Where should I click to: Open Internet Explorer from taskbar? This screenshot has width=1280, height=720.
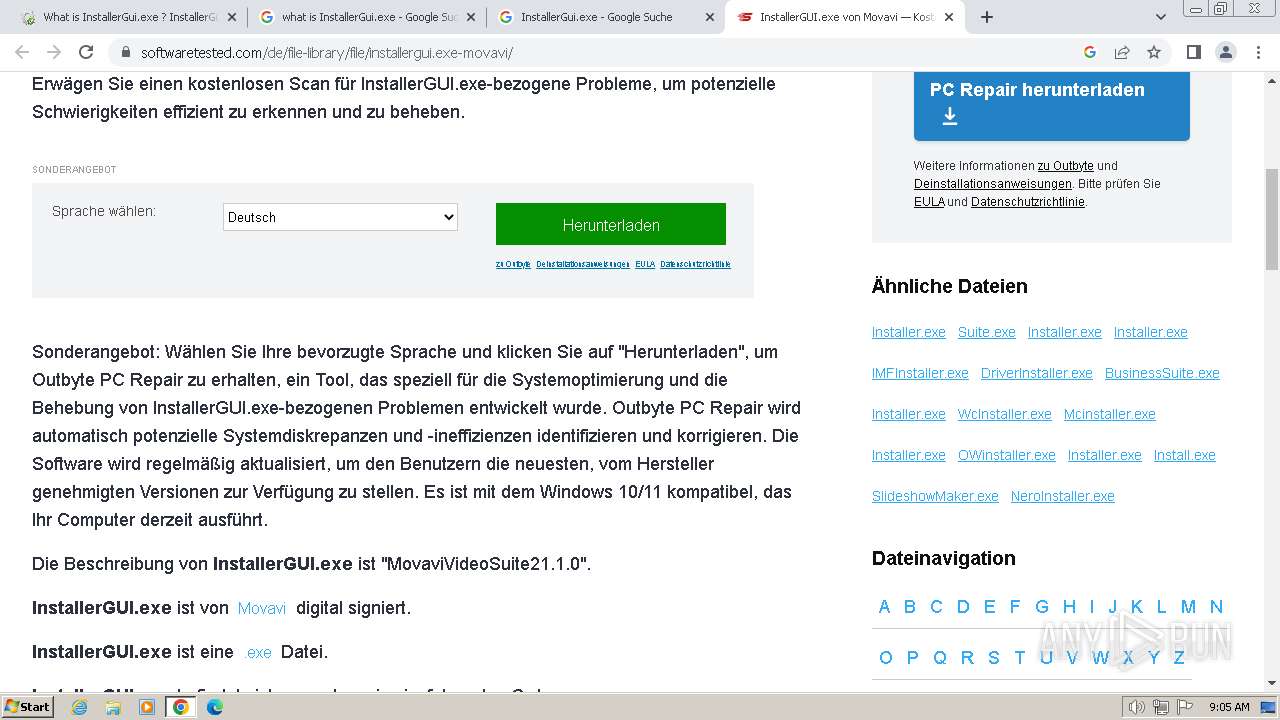point(80,707)
